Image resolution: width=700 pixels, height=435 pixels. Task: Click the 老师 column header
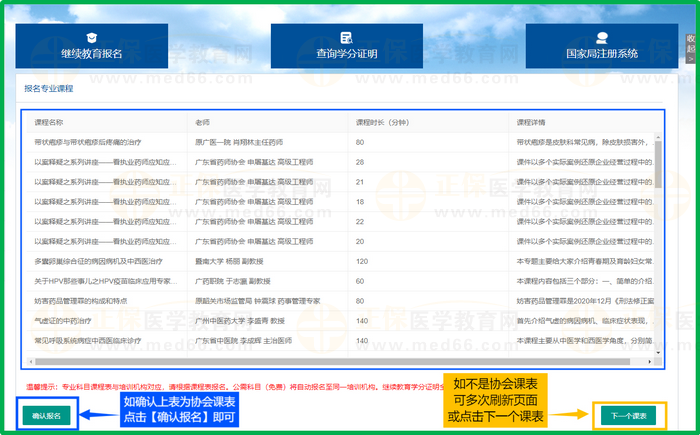click(x=203, y=122)
